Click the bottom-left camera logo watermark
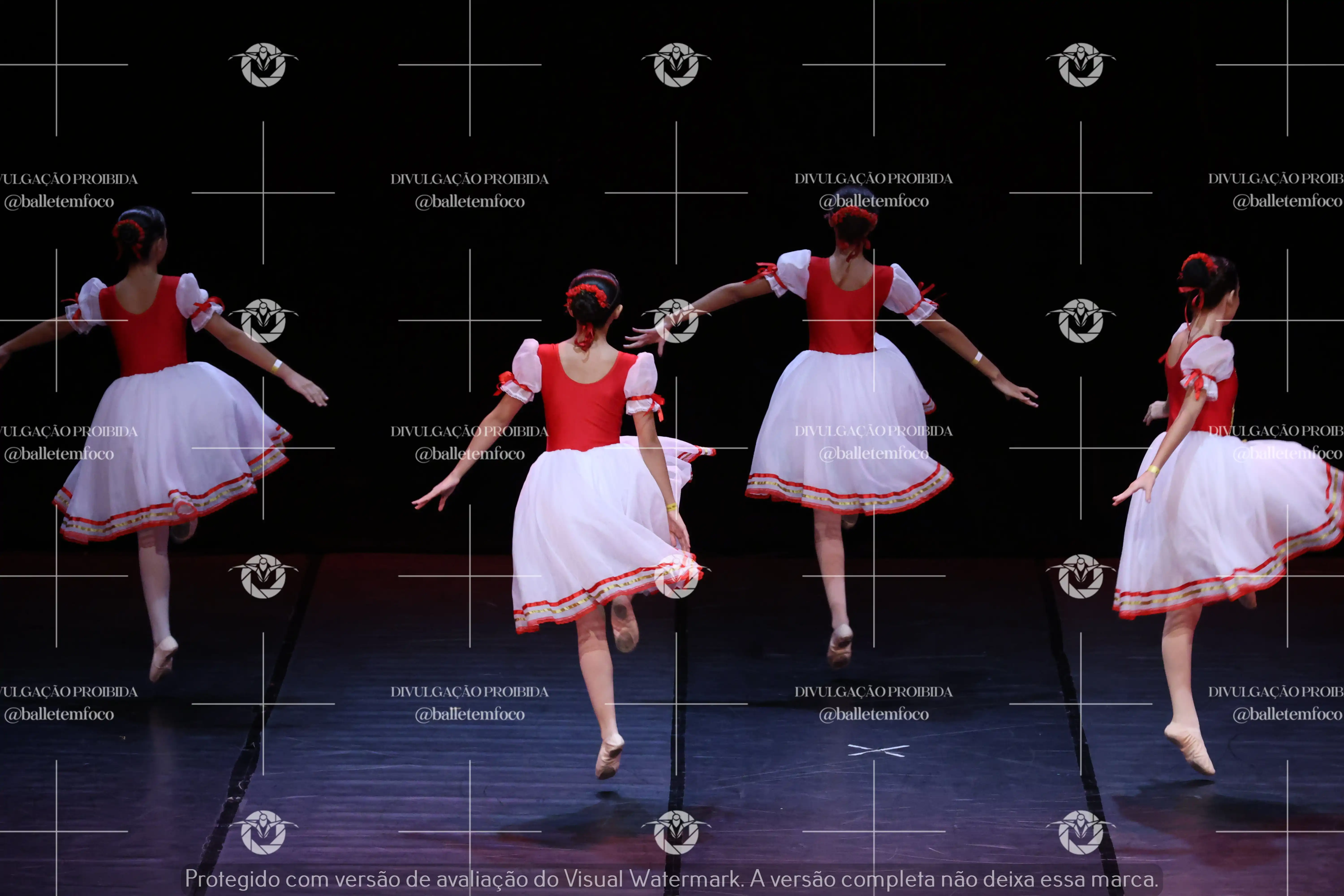 tap(263, 832)
